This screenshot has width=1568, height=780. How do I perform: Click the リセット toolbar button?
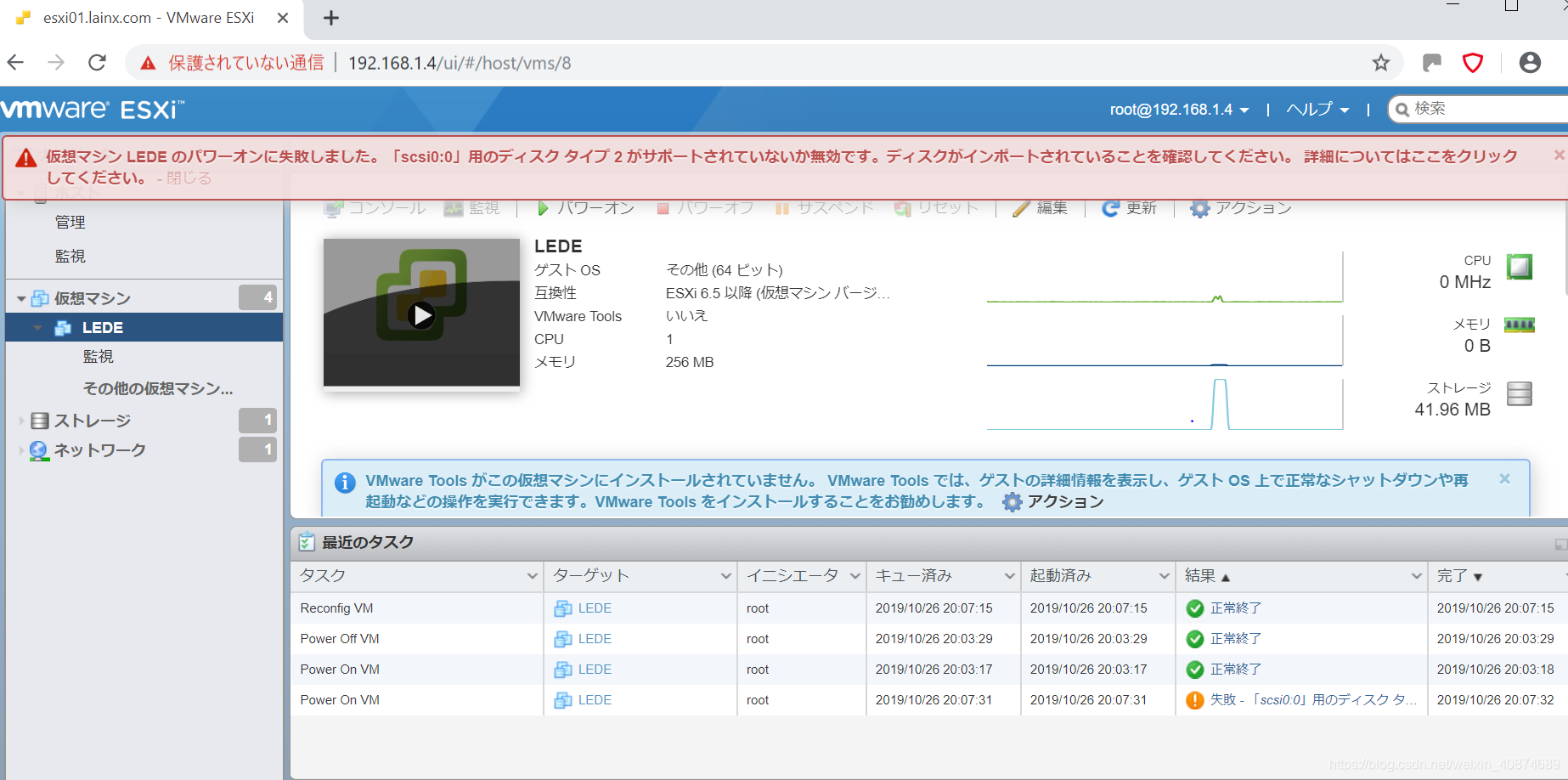[936, 208]
